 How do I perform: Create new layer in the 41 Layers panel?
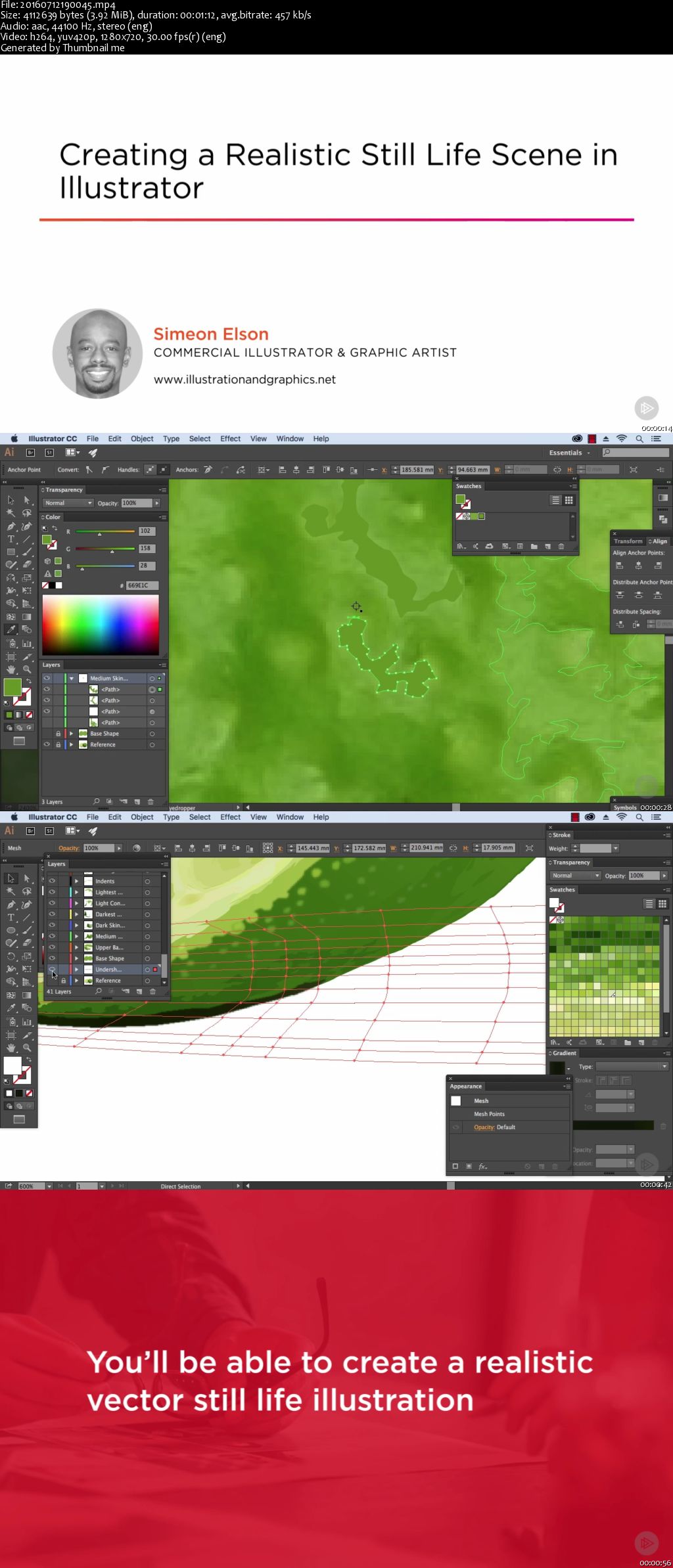(x=139, y=991)
